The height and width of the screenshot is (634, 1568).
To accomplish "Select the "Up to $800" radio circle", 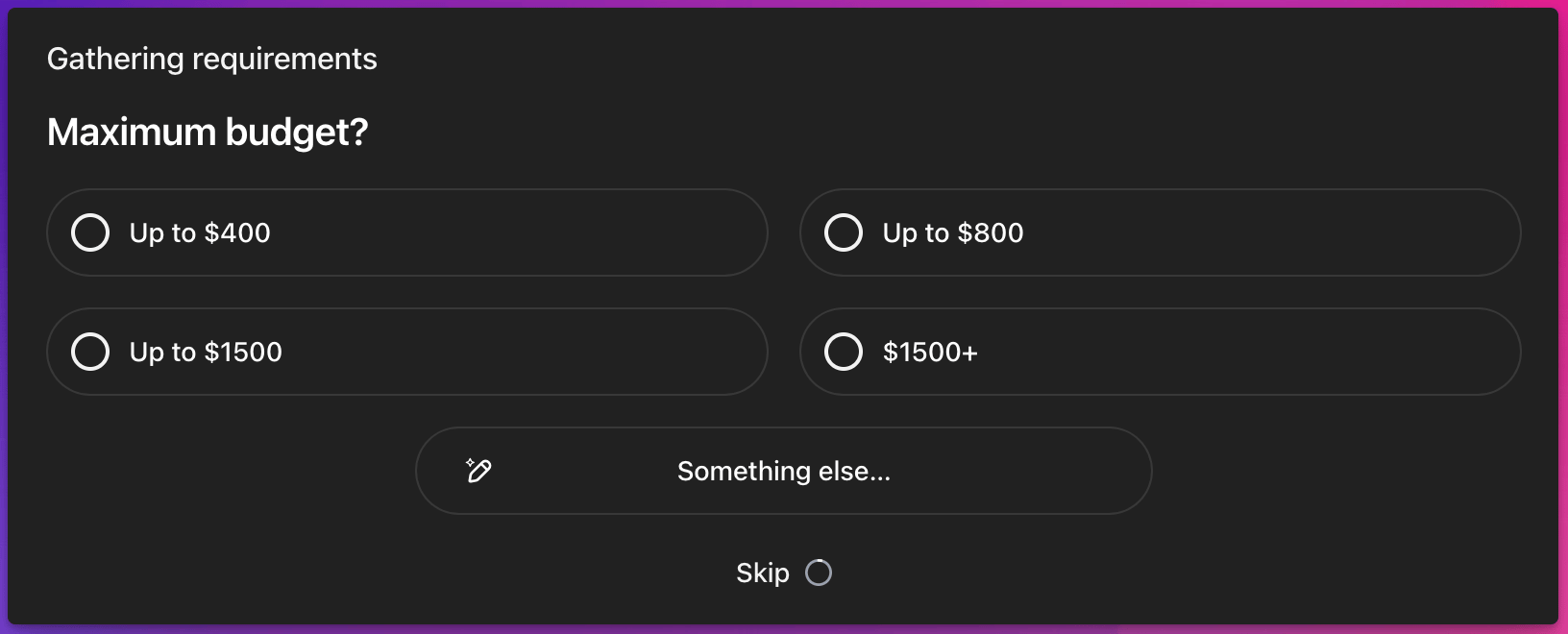I will pos(844,232).
